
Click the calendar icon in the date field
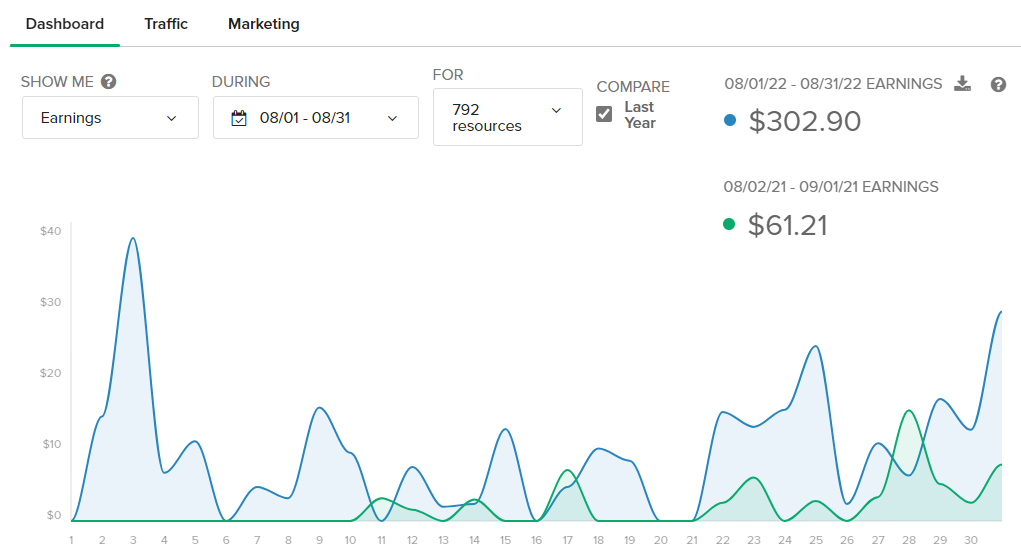point(239,118)
